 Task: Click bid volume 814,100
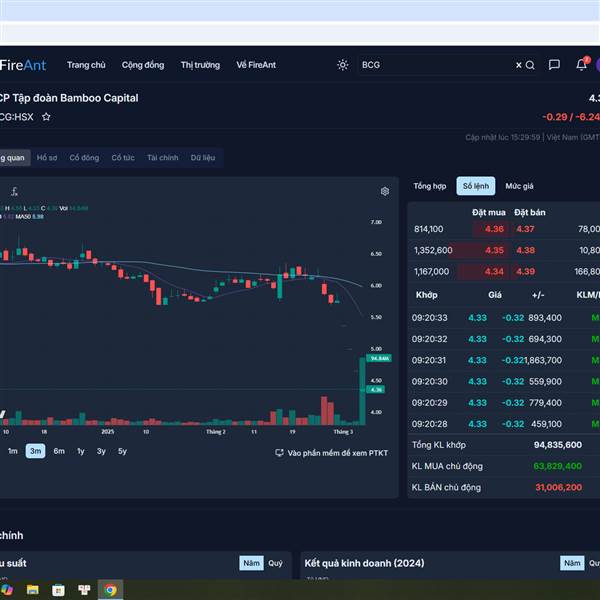(429, 229)
